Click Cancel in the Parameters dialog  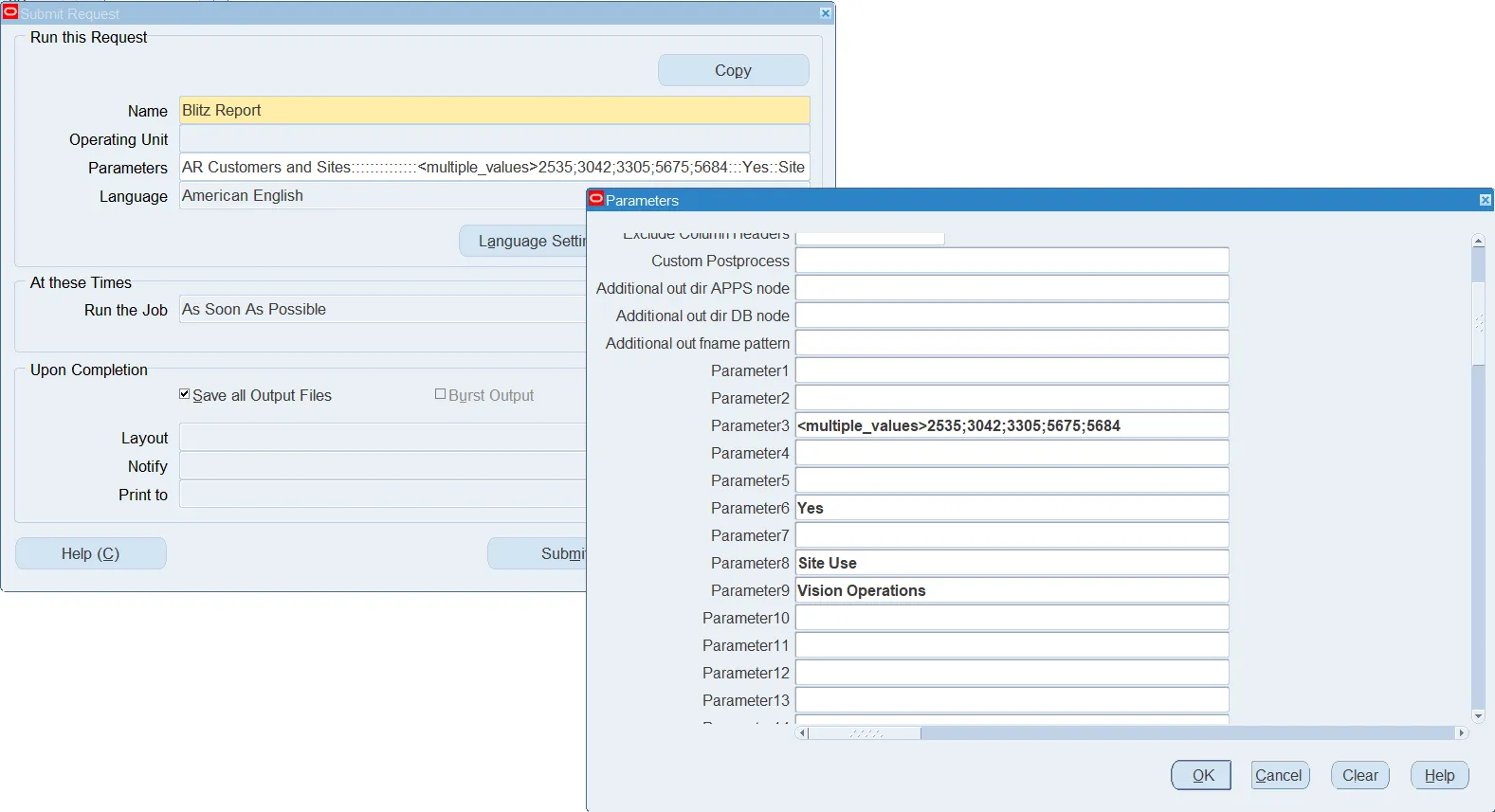click(1280, 775)
